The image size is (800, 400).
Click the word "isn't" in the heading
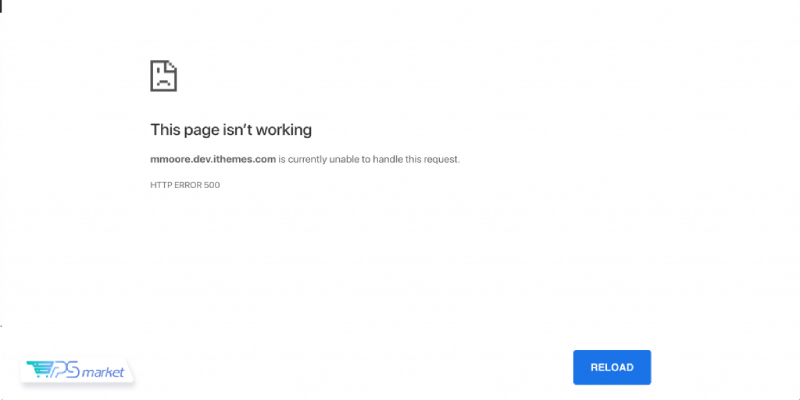tap(238, 130)
